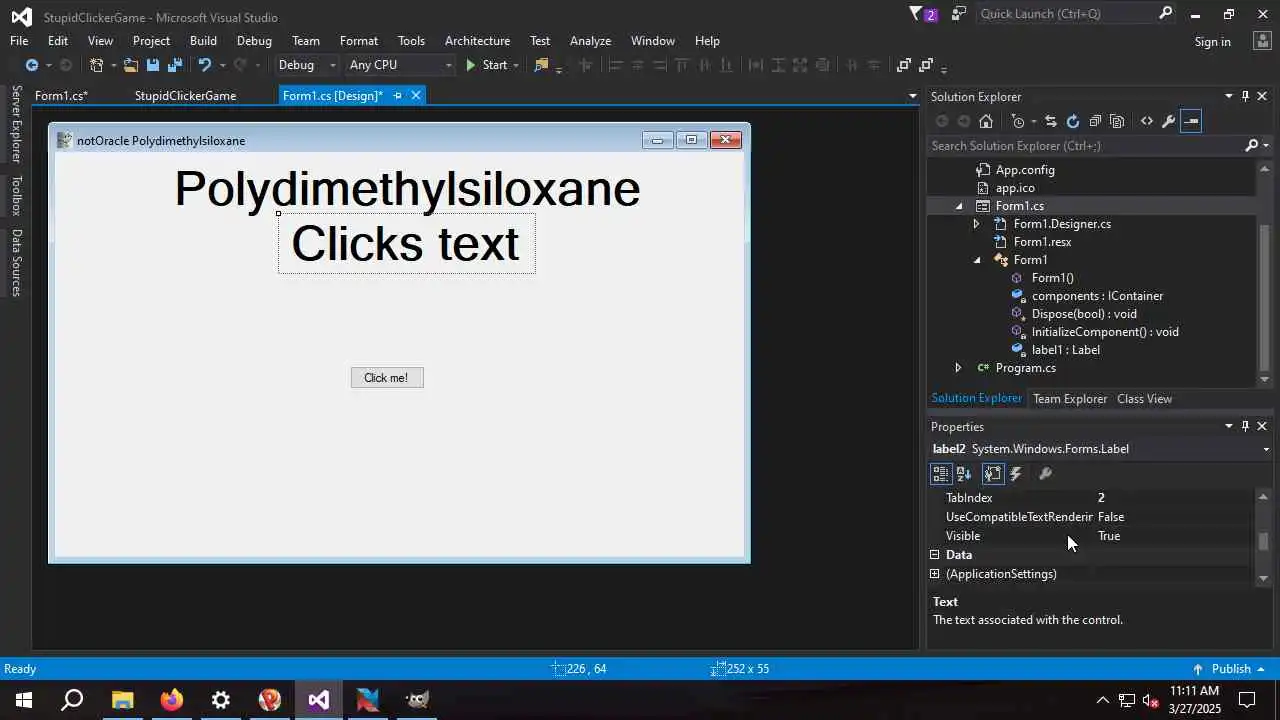Viewport: 1280px width, 720px height.
Task: Toggle Preview Selected Items in Solution Explorer
Action: coord(1190,121)
